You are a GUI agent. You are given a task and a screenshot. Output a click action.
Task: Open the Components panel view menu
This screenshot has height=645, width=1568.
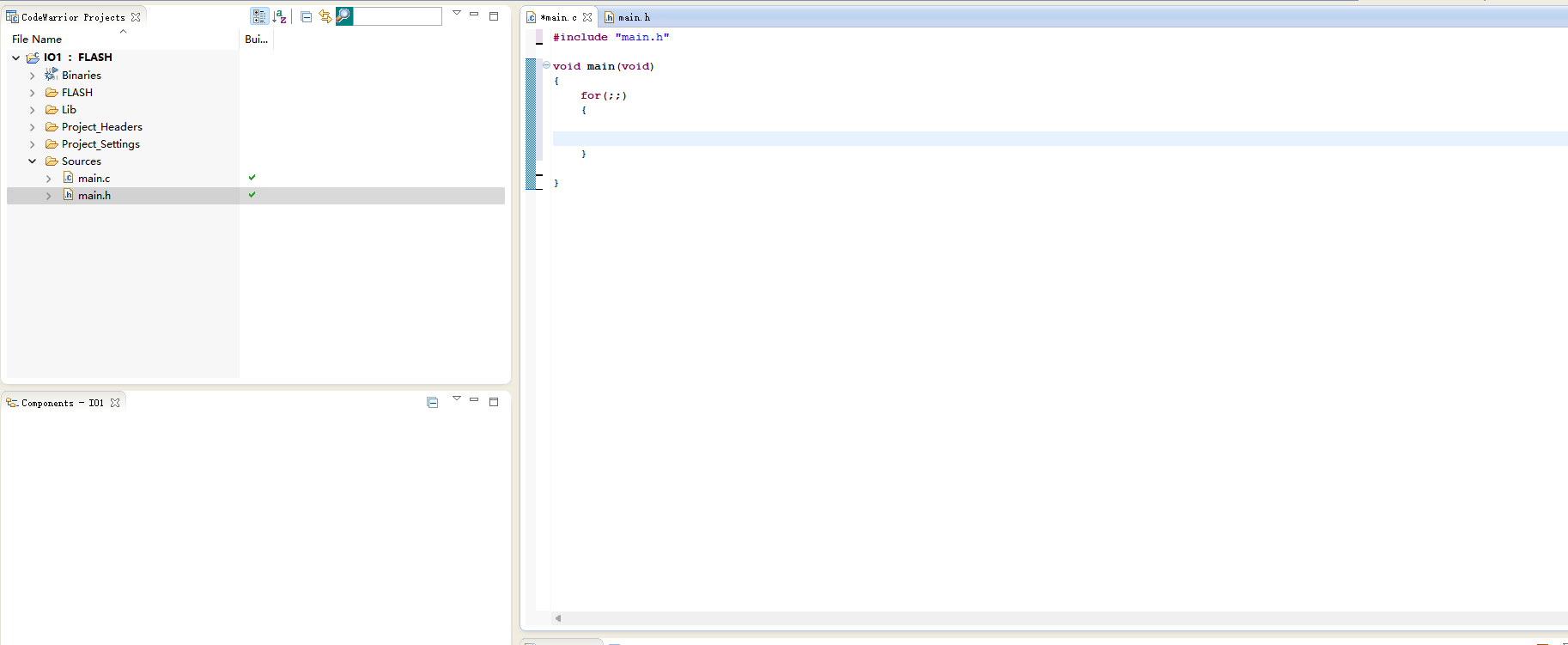click(x=457, y=399)
